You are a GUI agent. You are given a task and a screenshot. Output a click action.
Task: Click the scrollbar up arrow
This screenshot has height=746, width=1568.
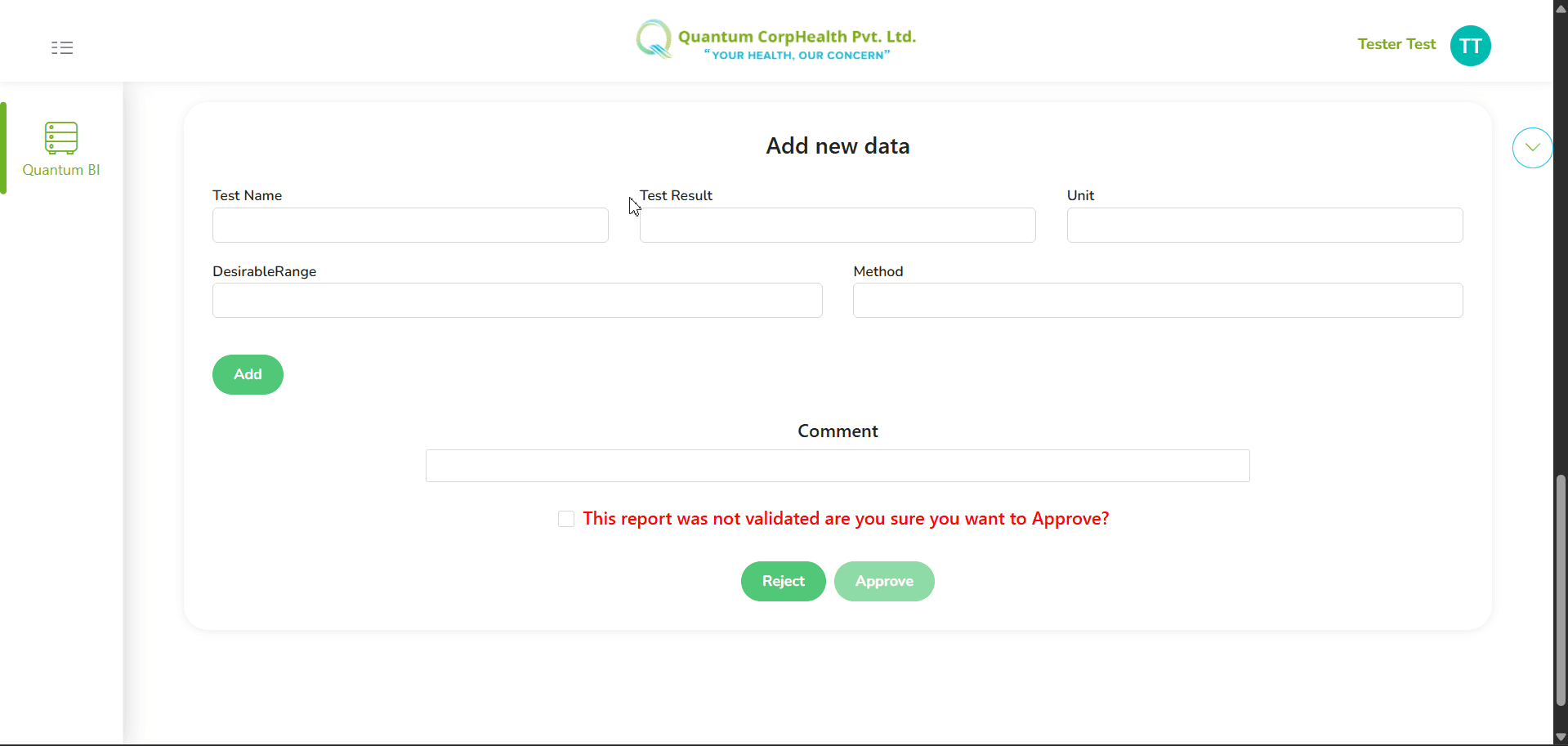point(1559,7)
